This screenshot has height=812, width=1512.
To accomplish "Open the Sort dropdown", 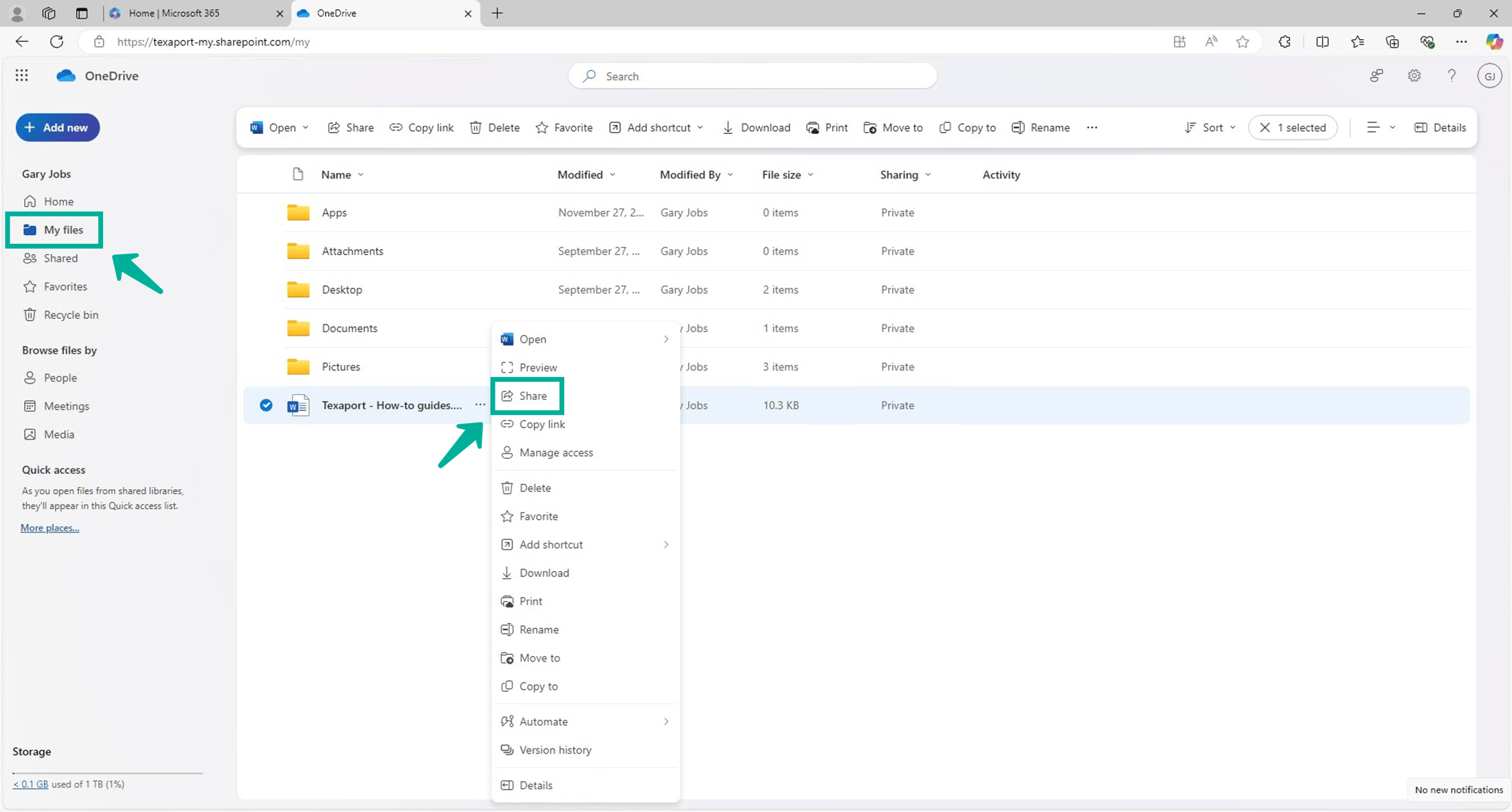I will pos(1210,127).
